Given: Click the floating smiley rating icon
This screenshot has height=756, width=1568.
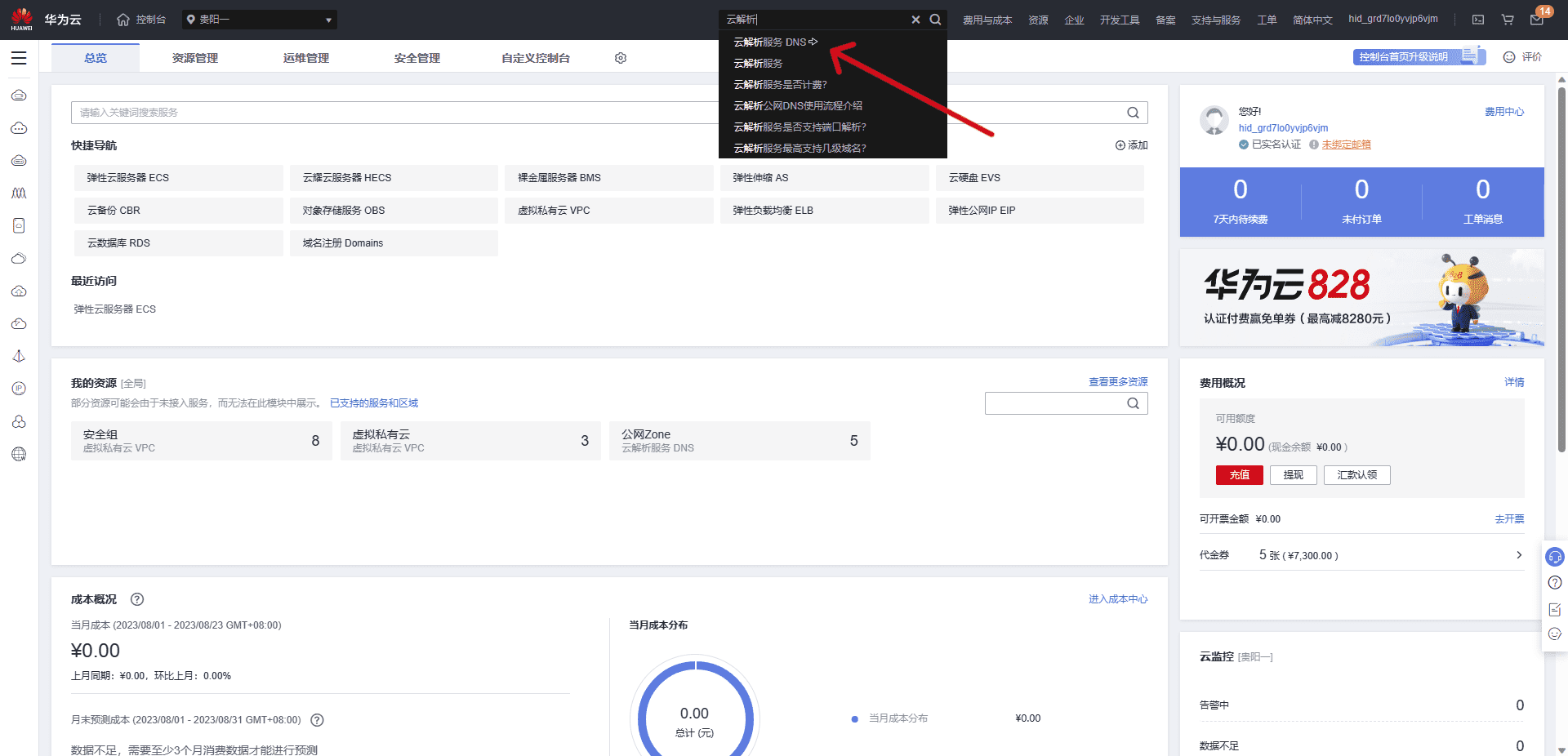Looking at the screenshot, I should 1555,634.
